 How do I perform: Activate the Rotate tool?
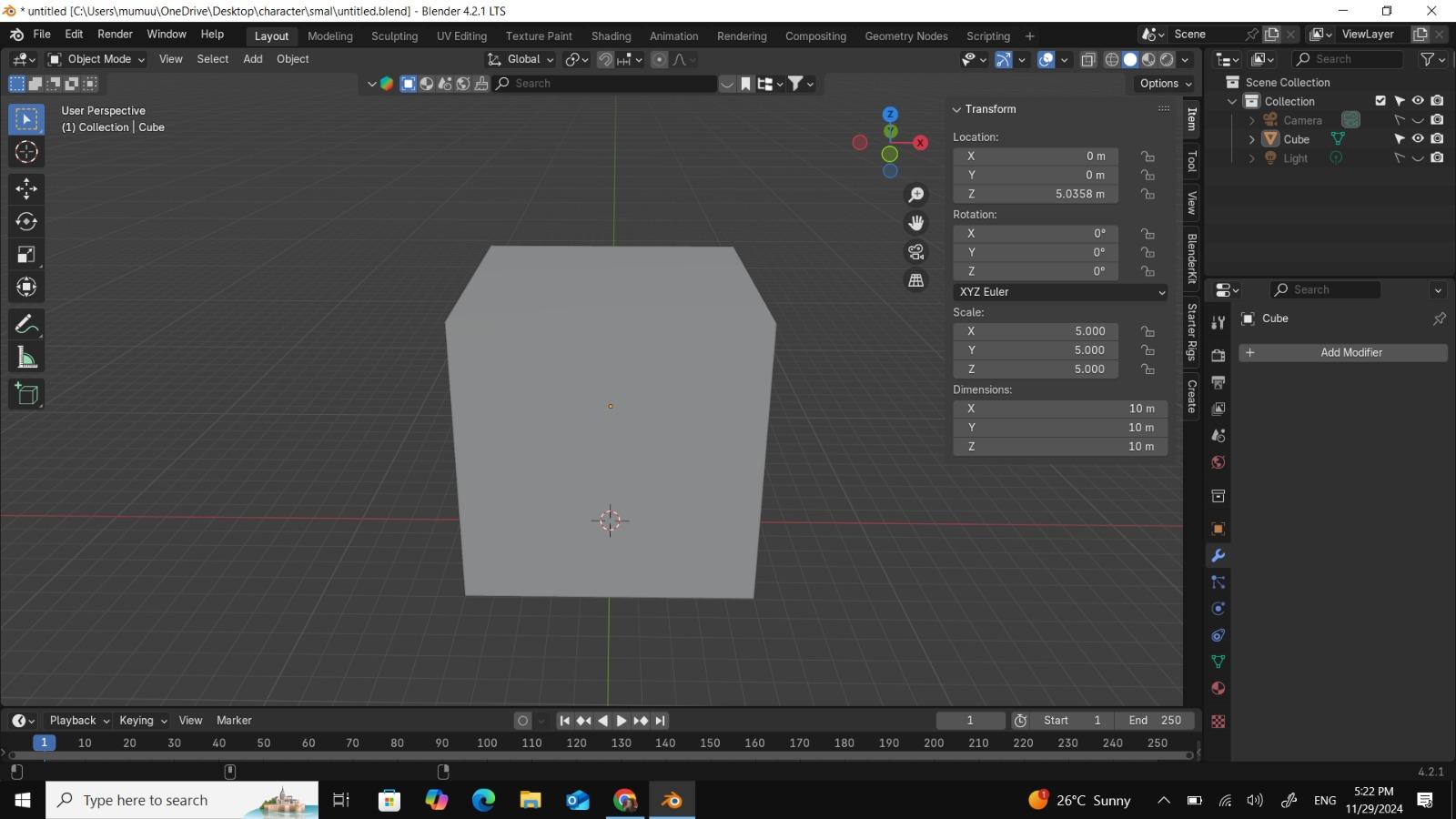tap(26, 221)
